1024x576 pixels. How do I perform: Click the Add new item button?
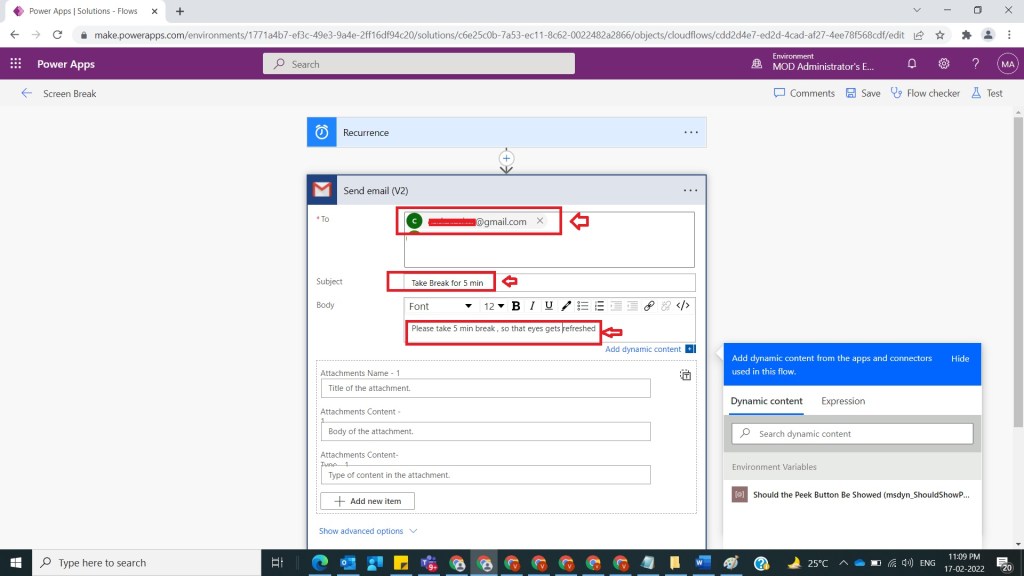coord(367,501)
